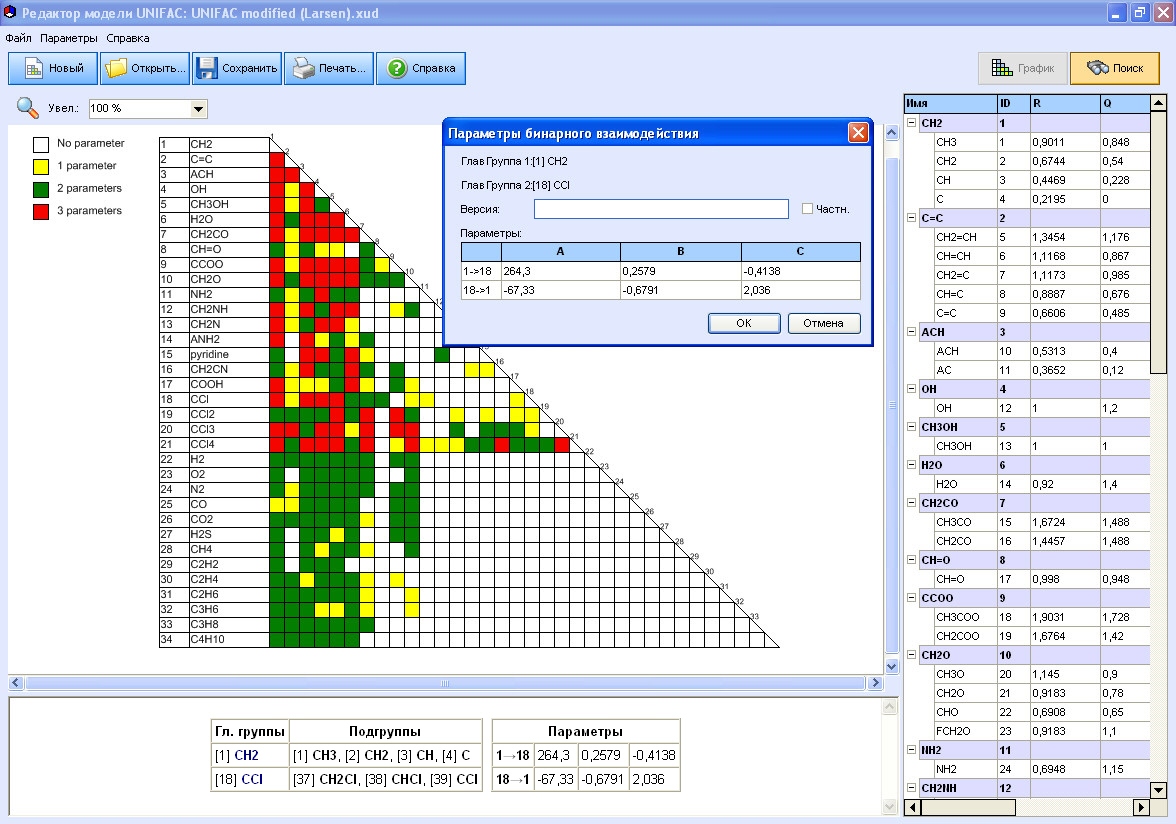Click the Имя column header
Viewport: 1176px width, 824px height.
[950, 103]
